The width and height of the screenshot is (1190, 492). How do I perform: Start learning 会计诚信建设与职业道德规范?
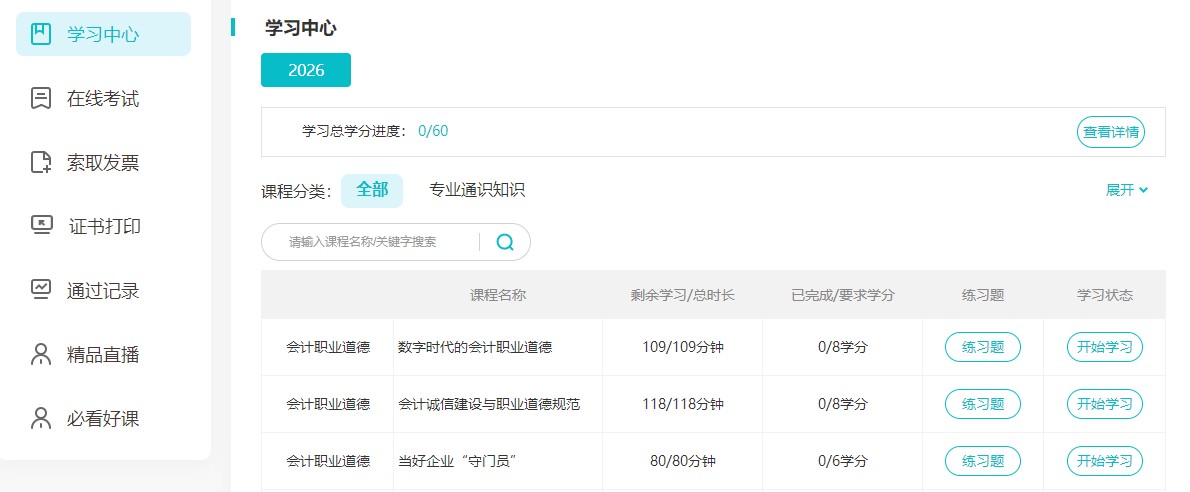click(1105, 404)
